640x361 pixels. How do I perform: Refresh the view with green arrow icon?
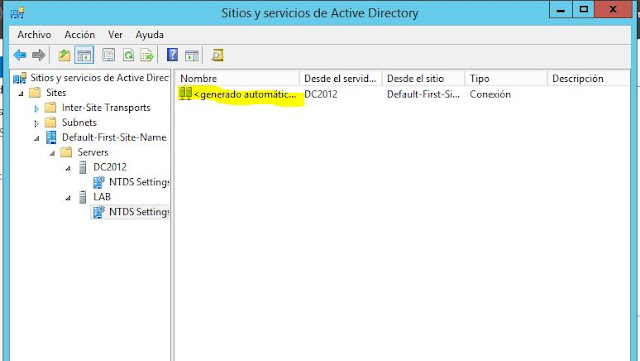point(129,55)
